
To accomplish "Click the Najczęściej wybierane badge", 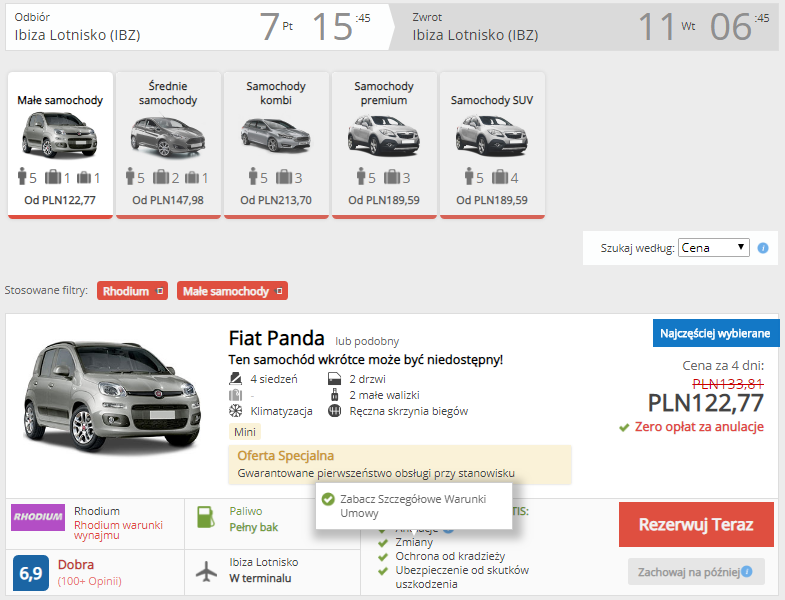I will [715, 333].
